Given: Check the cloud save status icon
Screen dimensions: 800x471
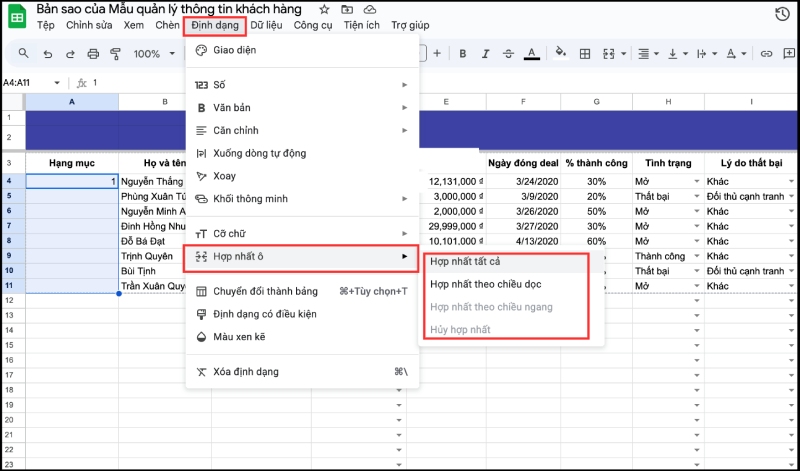Looking at the screenshot, I should click(370, 9).
